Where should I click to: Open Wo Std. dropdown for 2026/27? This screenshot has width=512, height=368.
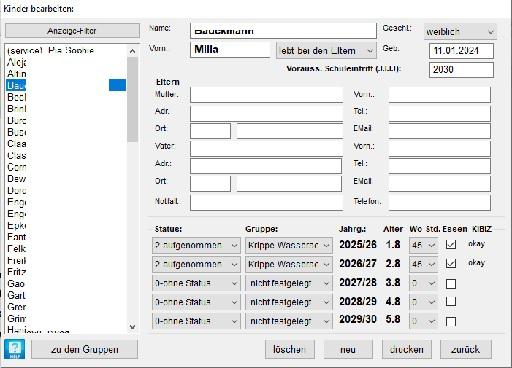(x=423, y=264)
